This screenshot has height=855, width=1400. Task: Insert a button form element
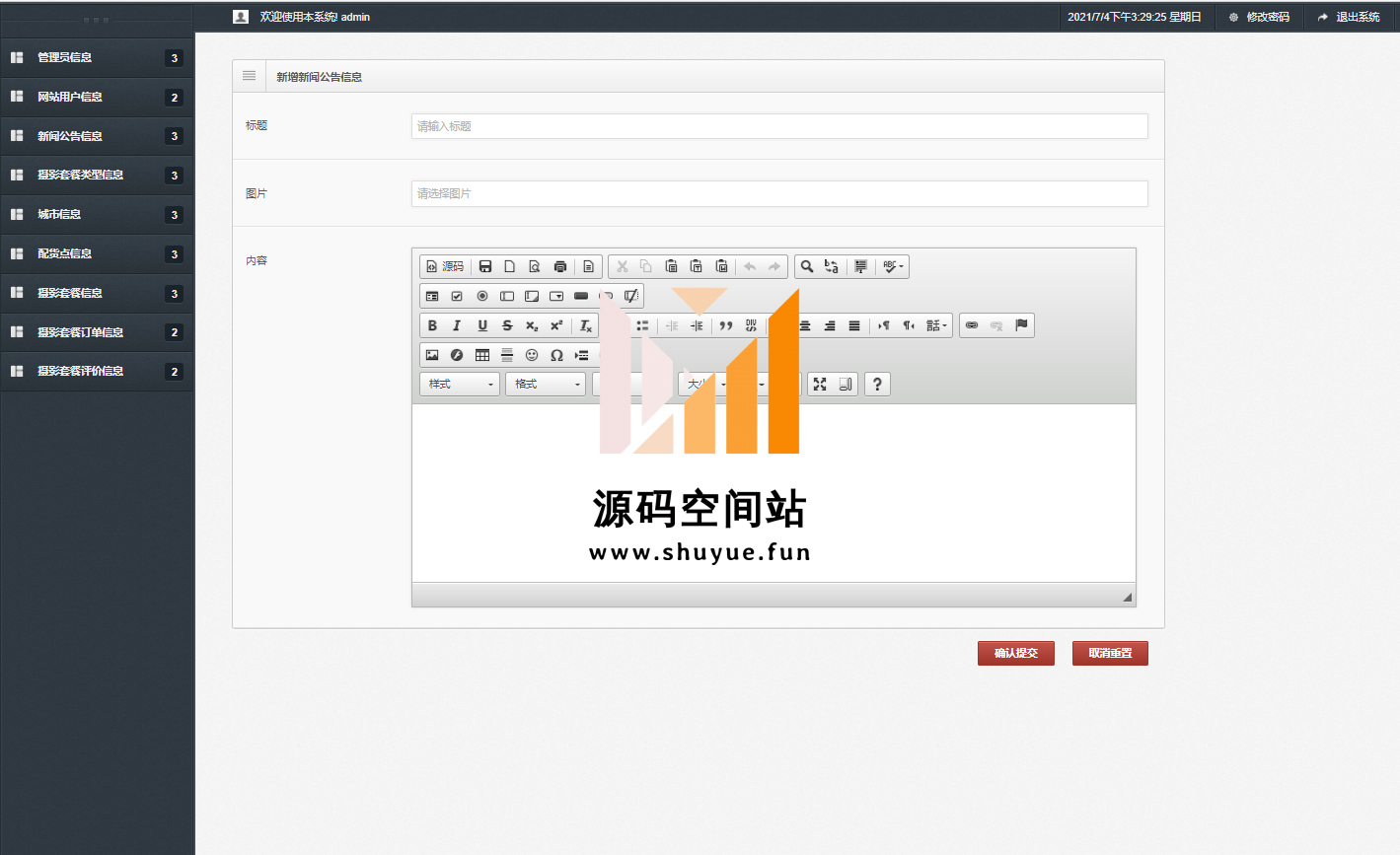pyautogui.click(x=581, y=296)
